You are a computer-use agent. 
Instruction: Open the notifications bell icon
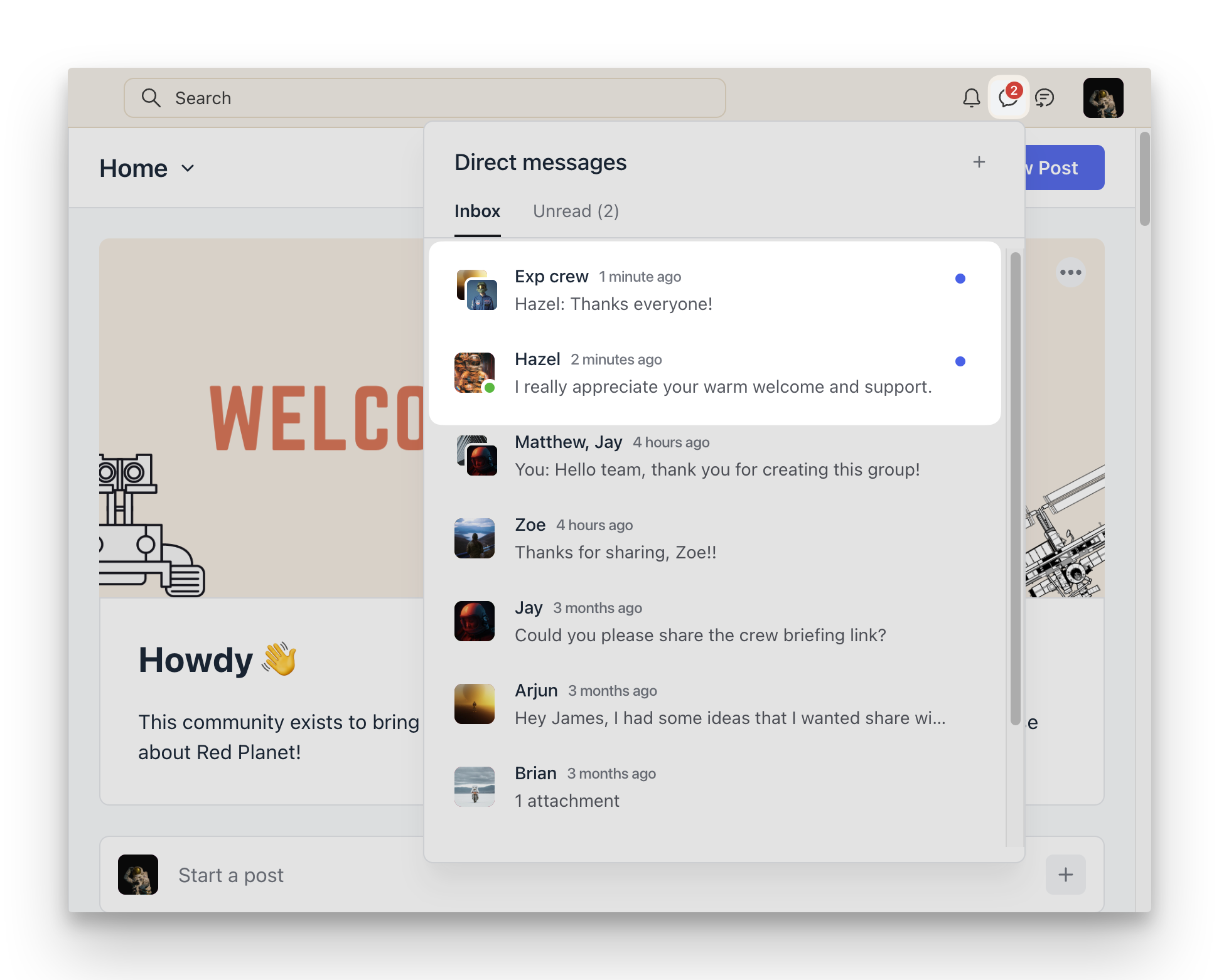[x=972, y=98]
